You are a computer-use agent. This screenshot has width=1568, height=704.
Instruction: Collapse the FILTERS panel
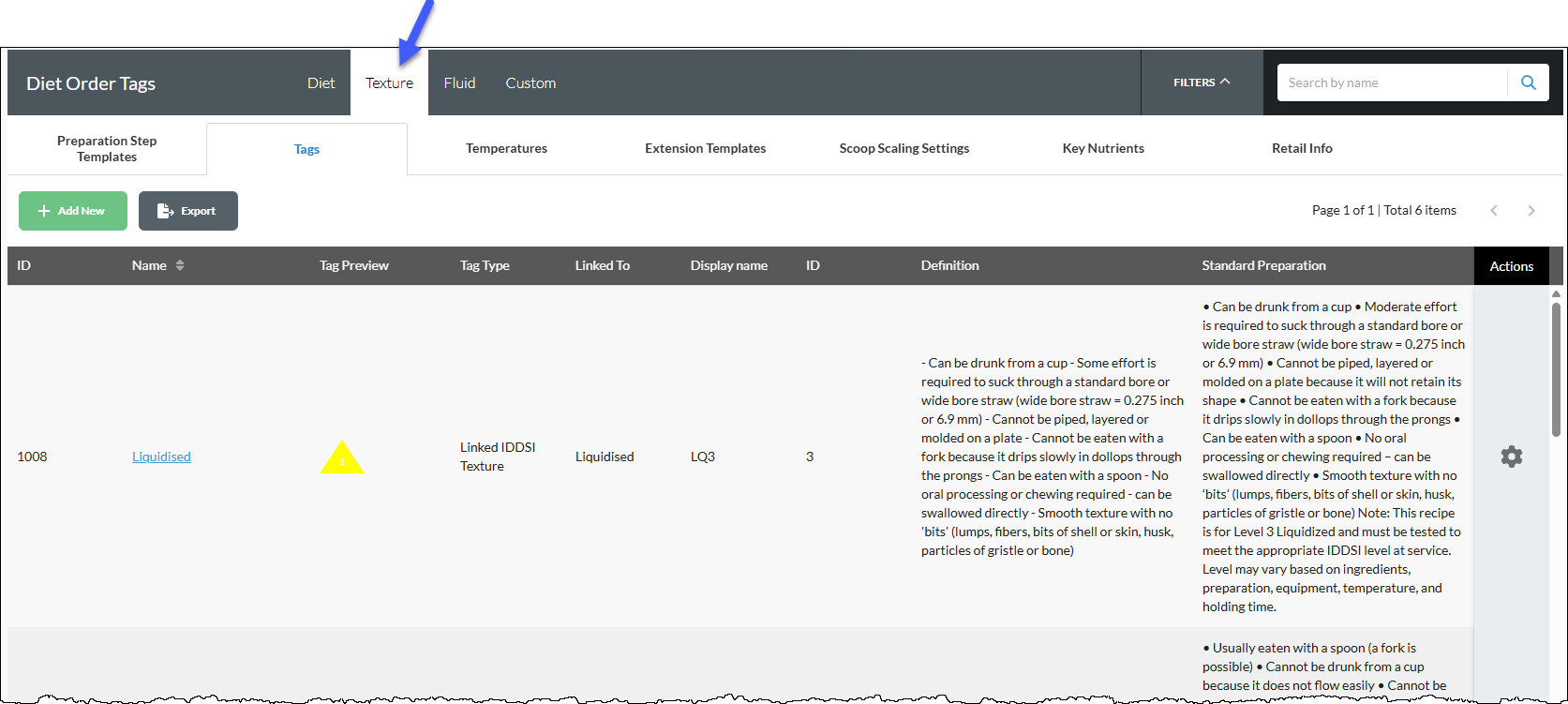tap(1202, 82)
